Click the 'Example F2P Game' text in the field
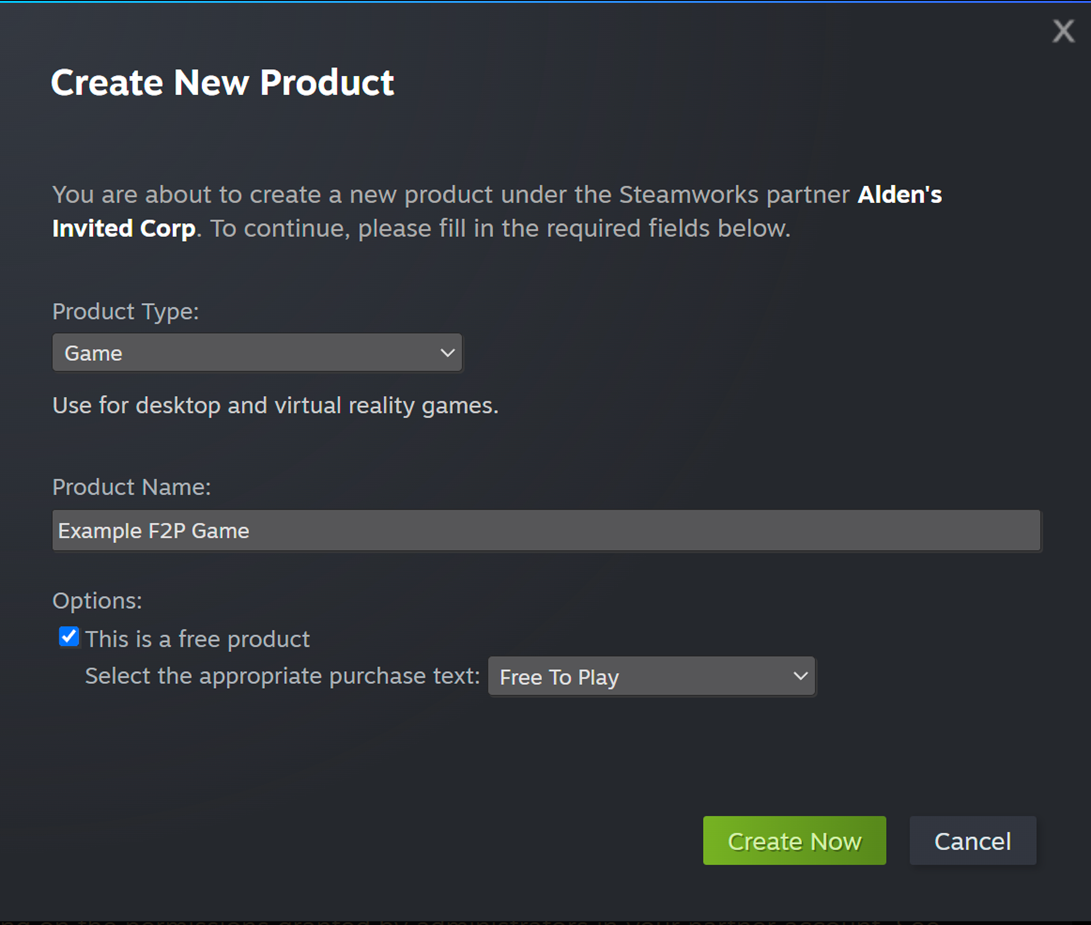This screenshot has width=1091, height=925. pos(153,531)
